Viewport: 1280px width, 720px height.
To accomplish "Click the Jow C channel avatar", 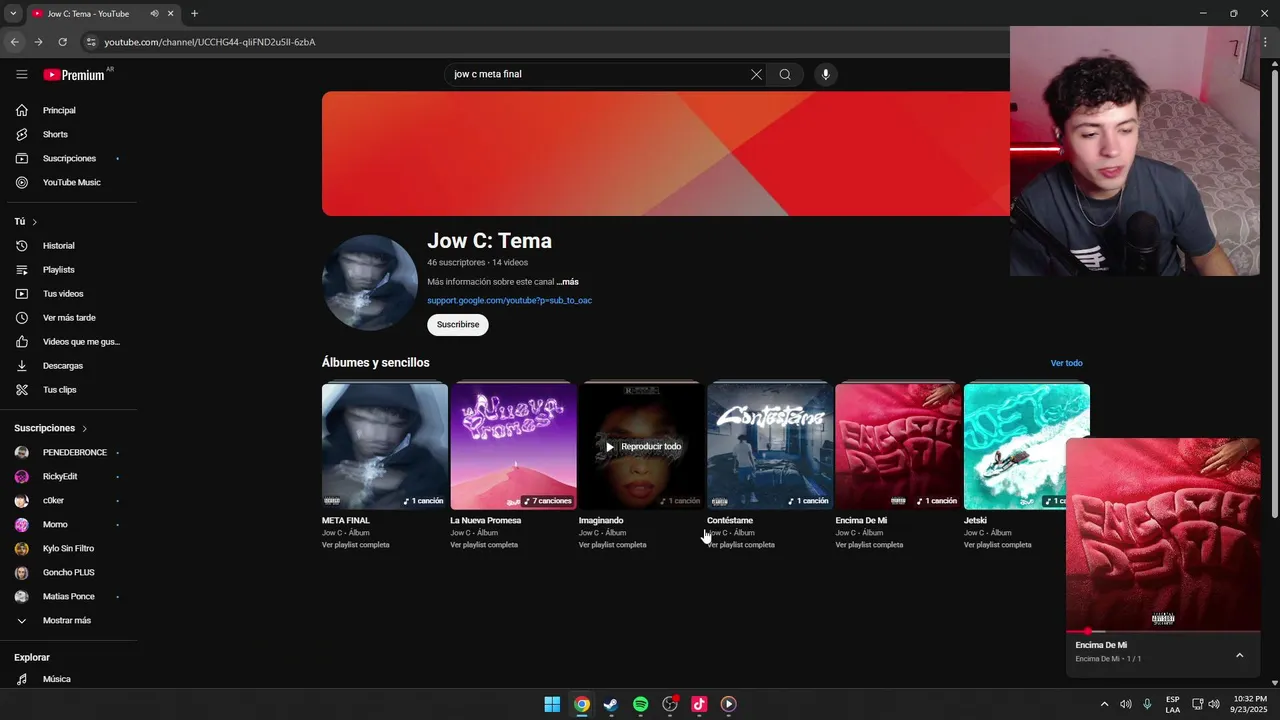I will (x=370, y=283).
